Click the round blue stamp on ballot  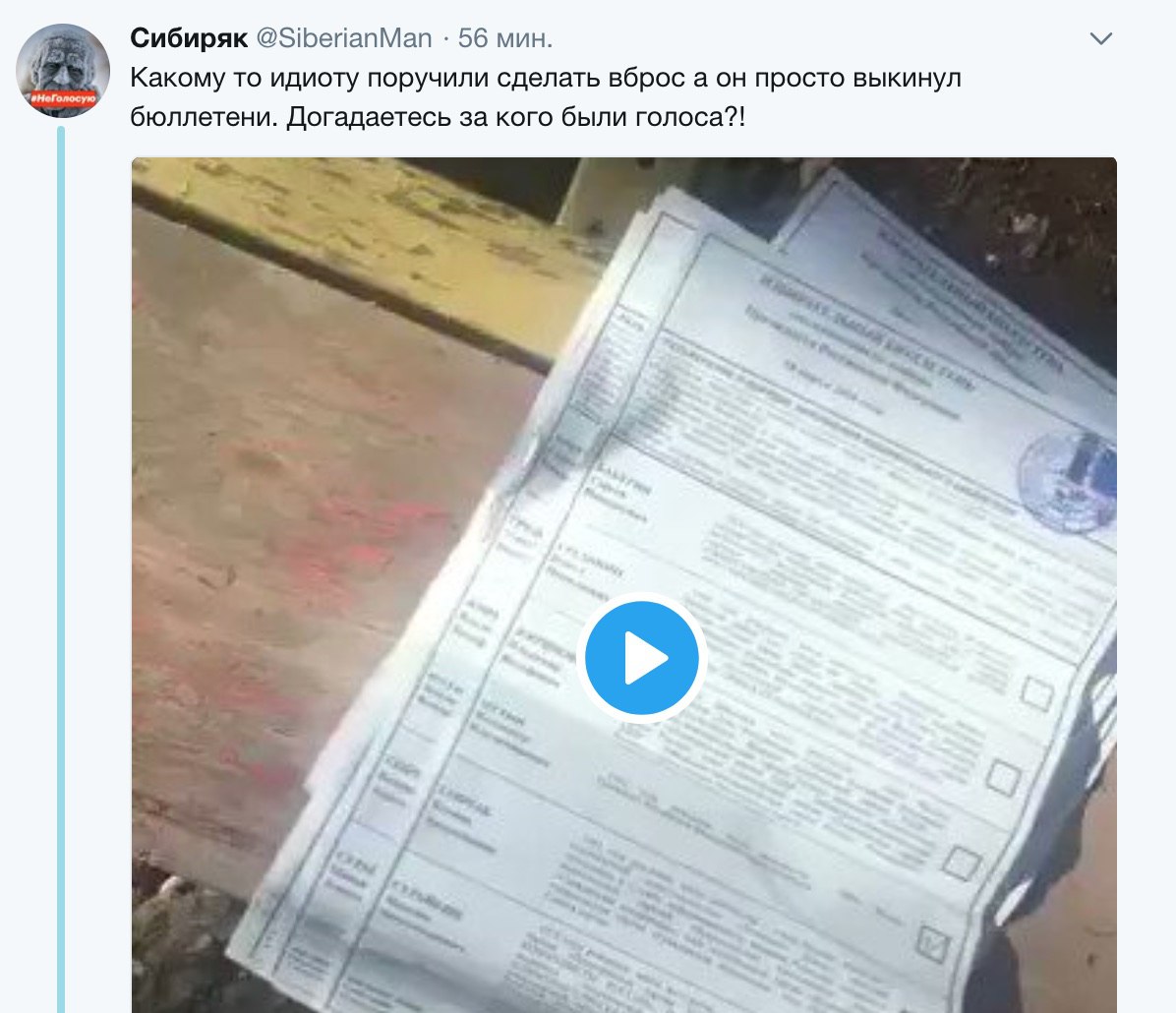pos(1067,479)
